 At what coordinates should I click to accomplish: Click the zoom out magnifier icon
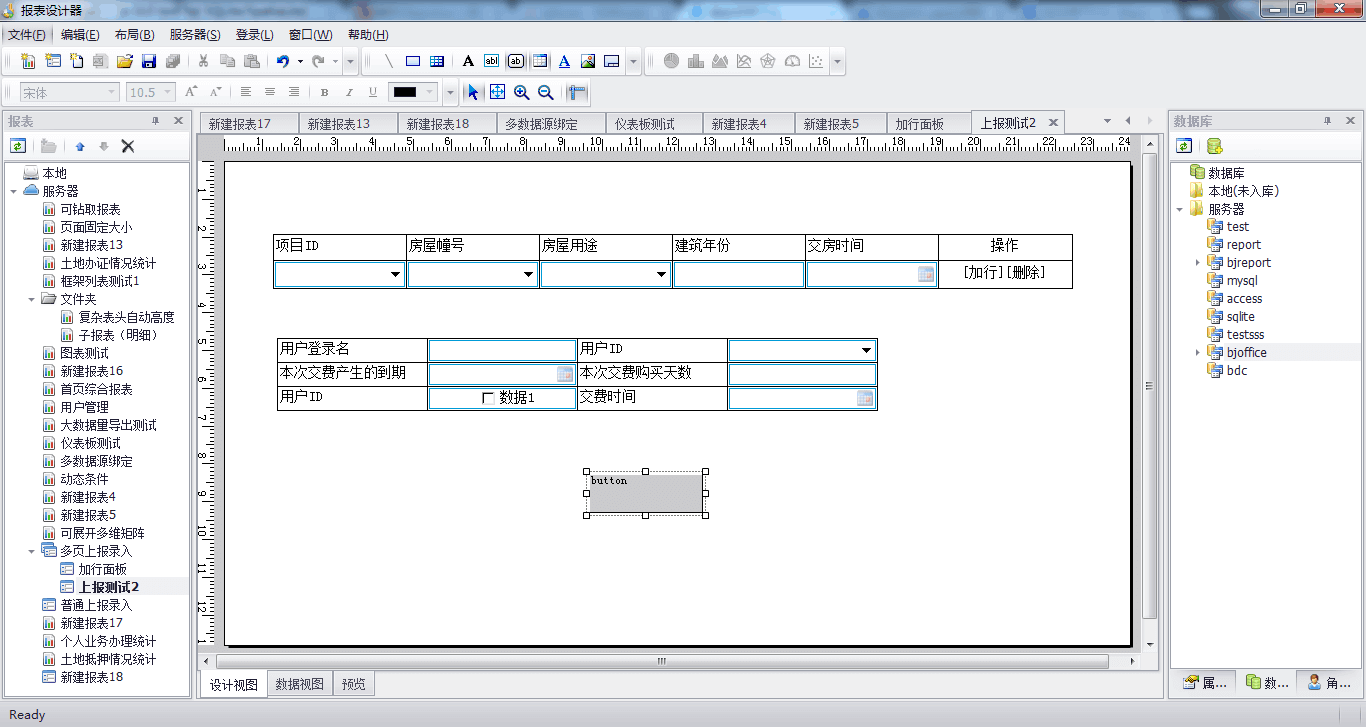(x=546, y=92)
